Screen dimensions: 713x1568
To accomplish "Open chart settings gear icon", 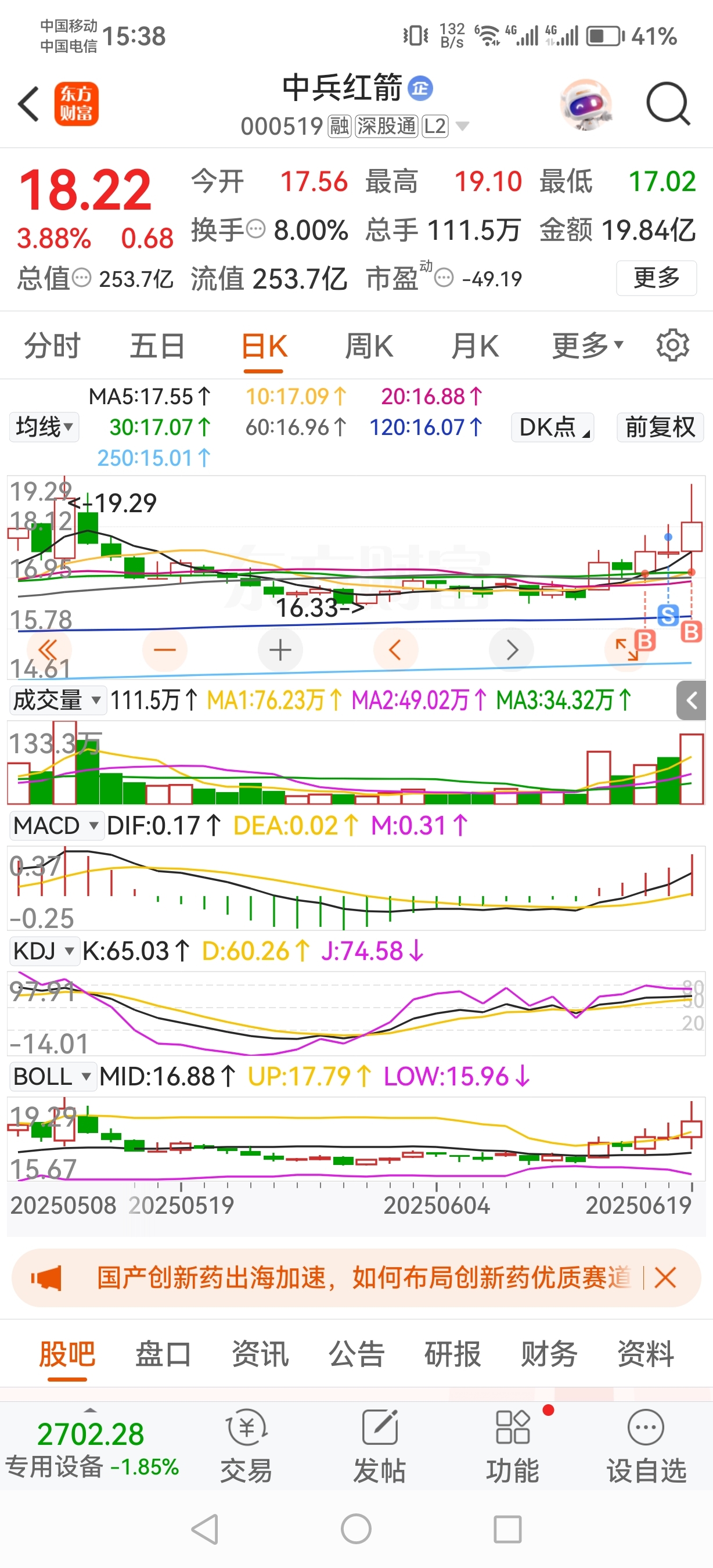I will tap(672, 346).
